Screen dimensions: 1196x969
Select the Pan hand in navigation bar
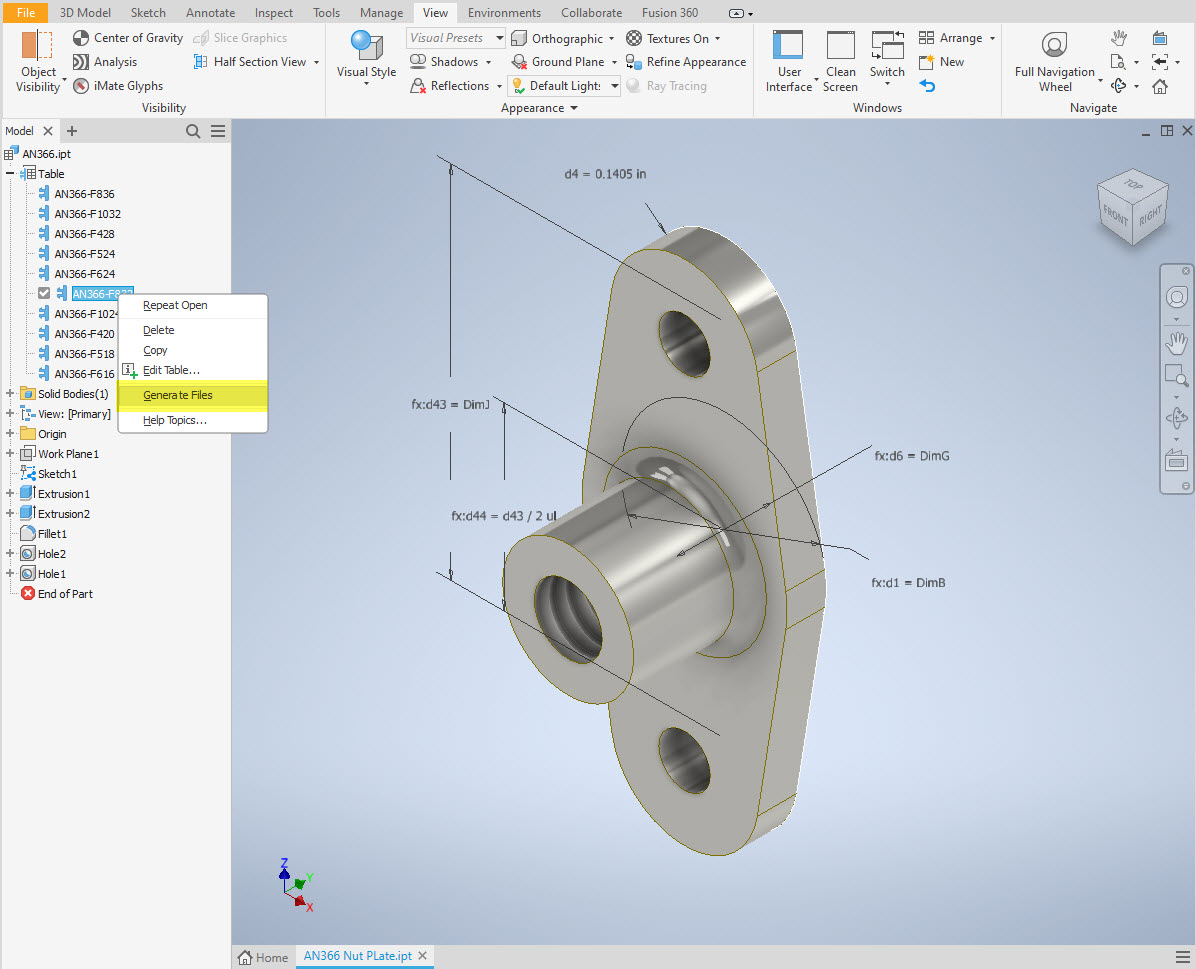tap(1176, 344)
